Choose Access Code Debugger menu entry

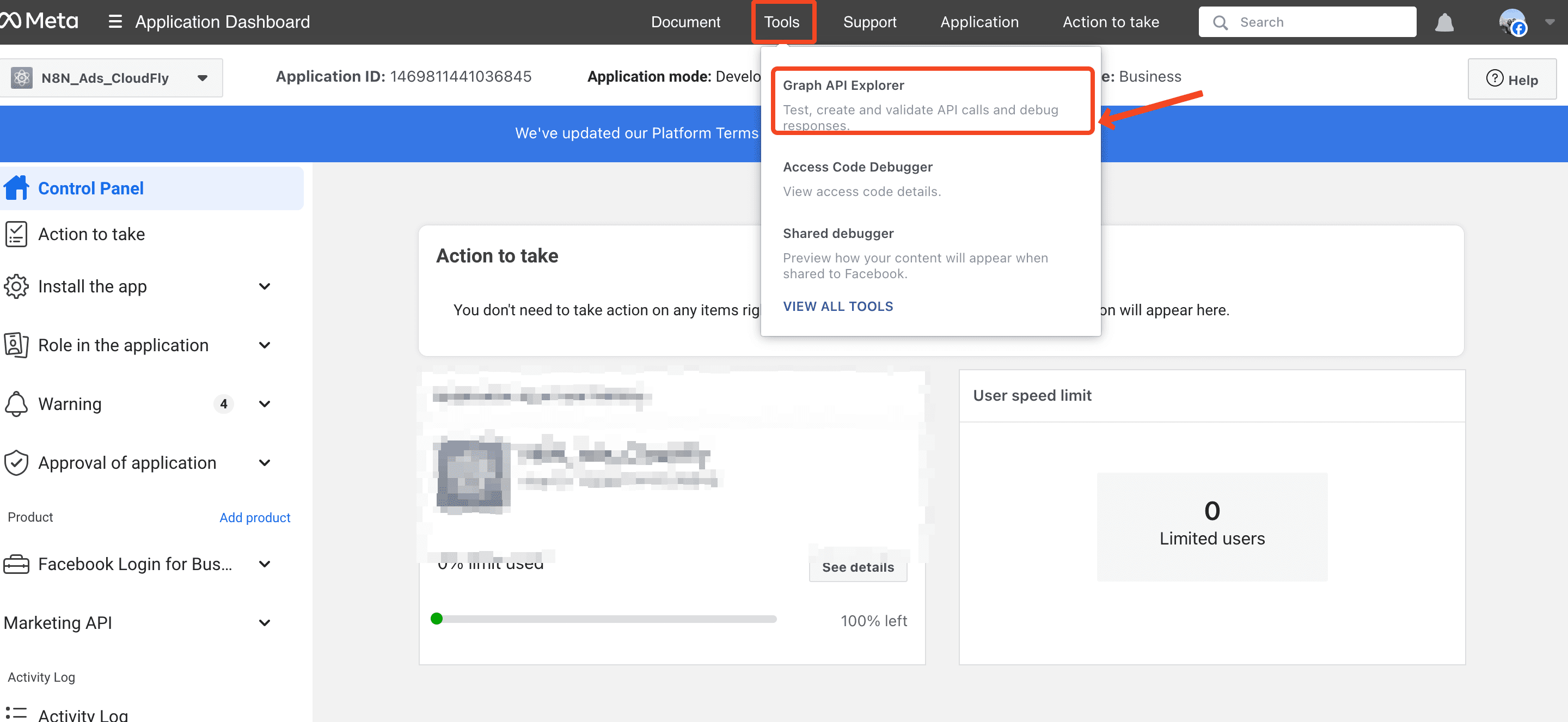click(x=857, y=167)
